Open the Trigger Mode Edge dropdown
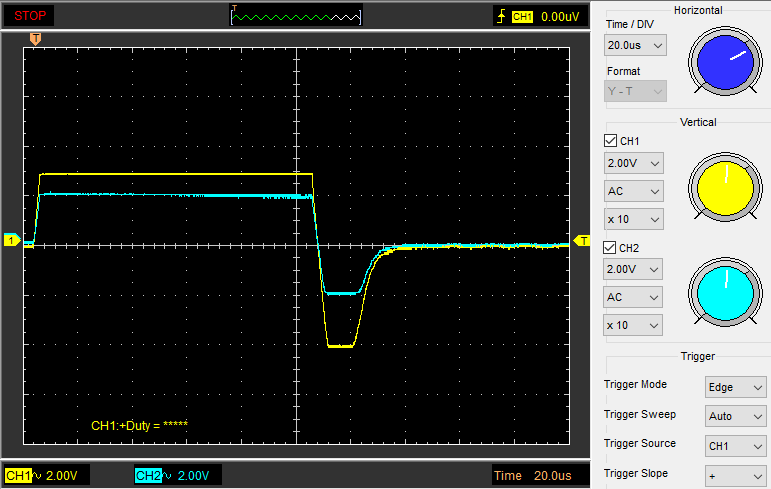771x489 pixels. coord(735,386)
